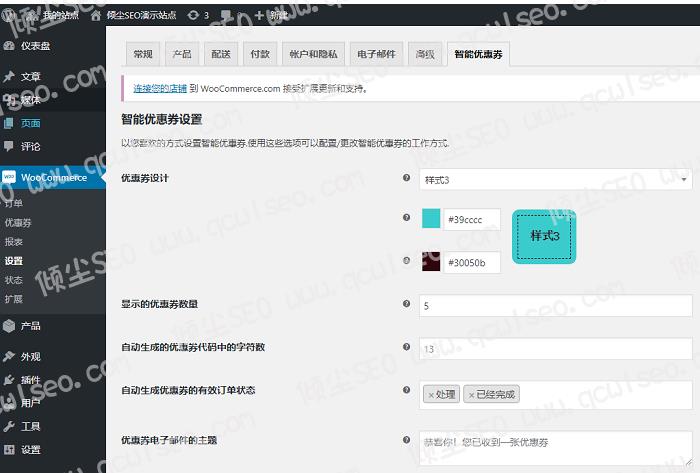Screen dimensions: 700x473
Task: Click help icon for 自动生成优惠券的有效订单状态
Action: coord(406,390)
